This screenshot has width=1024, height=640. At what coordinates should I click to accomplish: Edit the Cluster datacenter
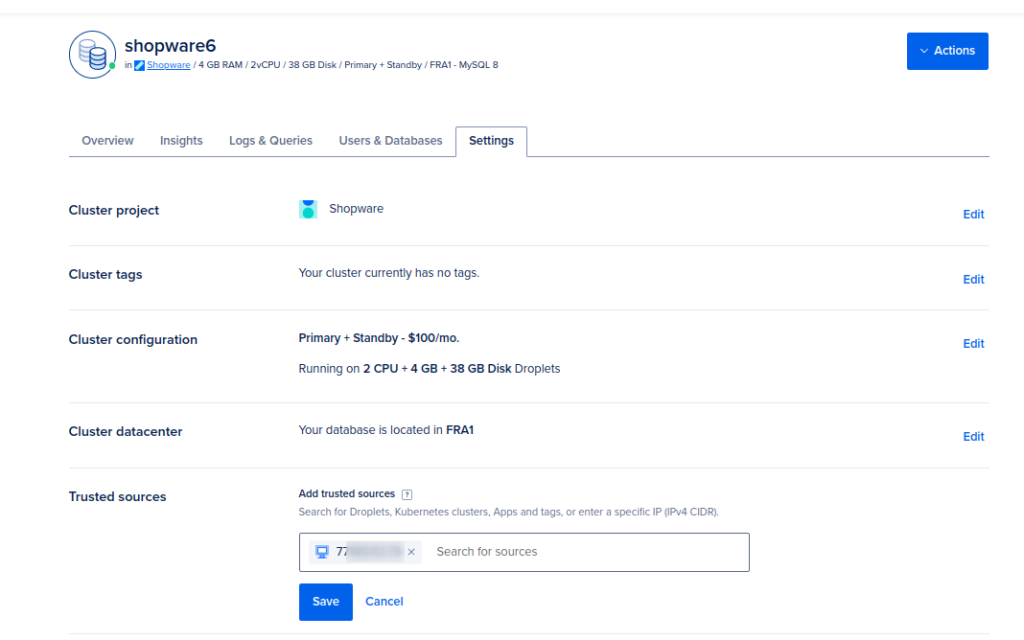973,437
